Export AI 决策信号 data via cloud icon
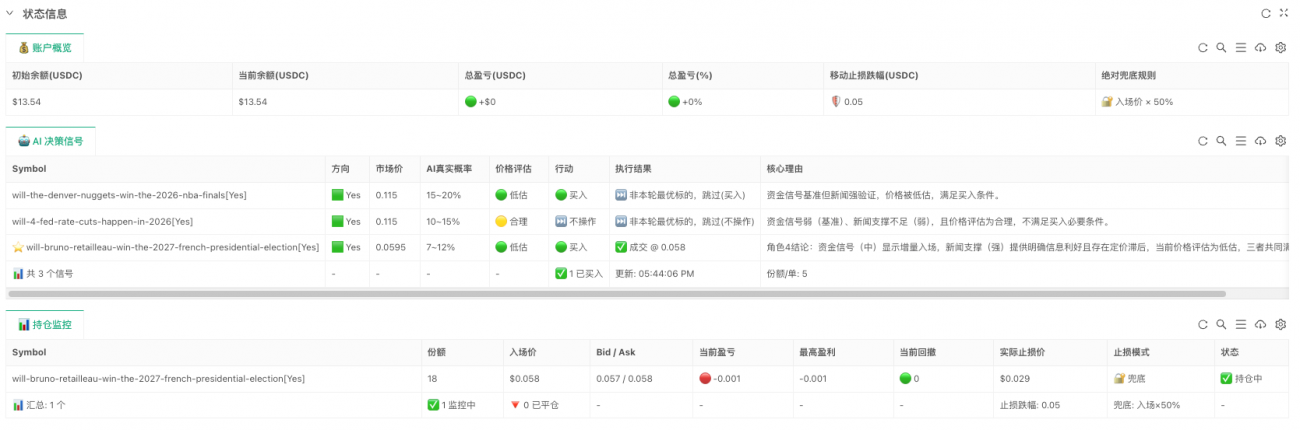 (1260, 141)
